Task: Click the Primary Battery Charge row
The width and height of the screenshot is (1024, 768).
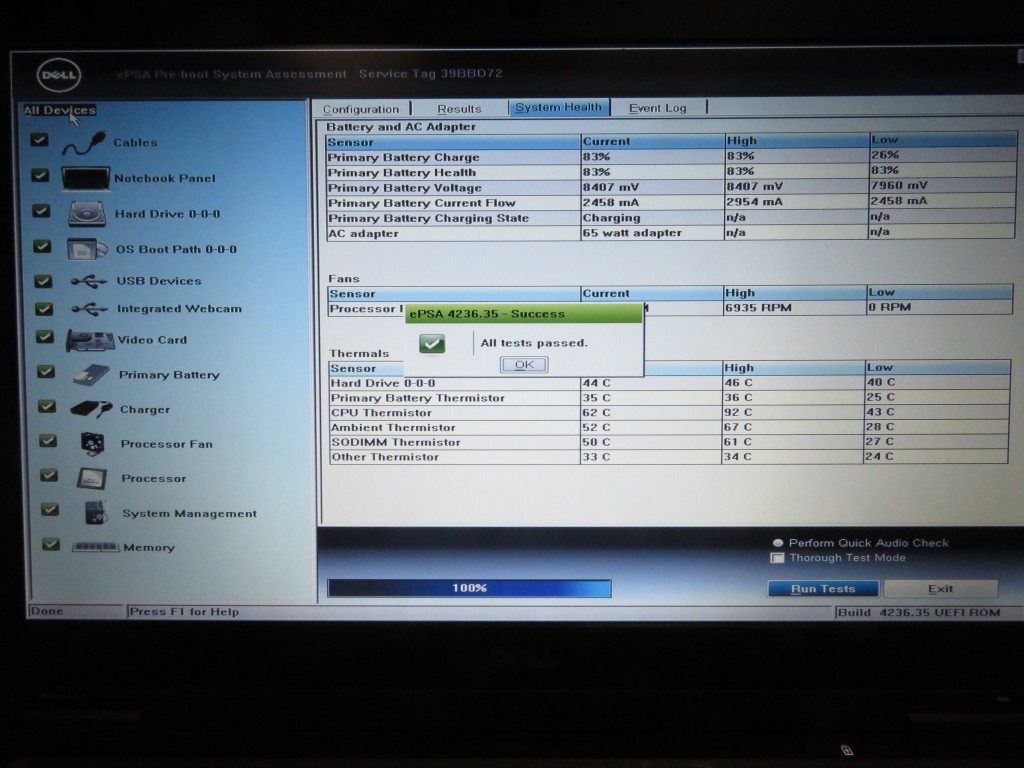Action: (671, 157)
